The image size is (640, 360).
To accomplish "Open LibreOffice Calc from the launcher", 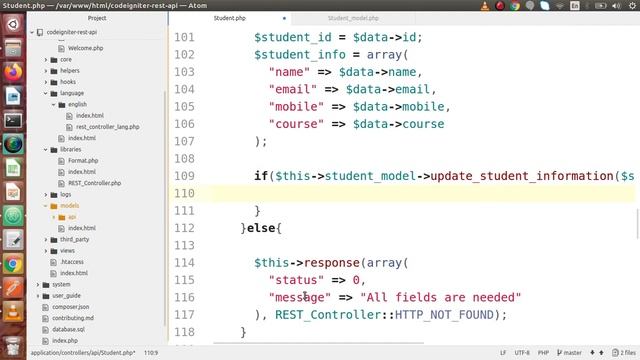I will click(x=13, y=168).
